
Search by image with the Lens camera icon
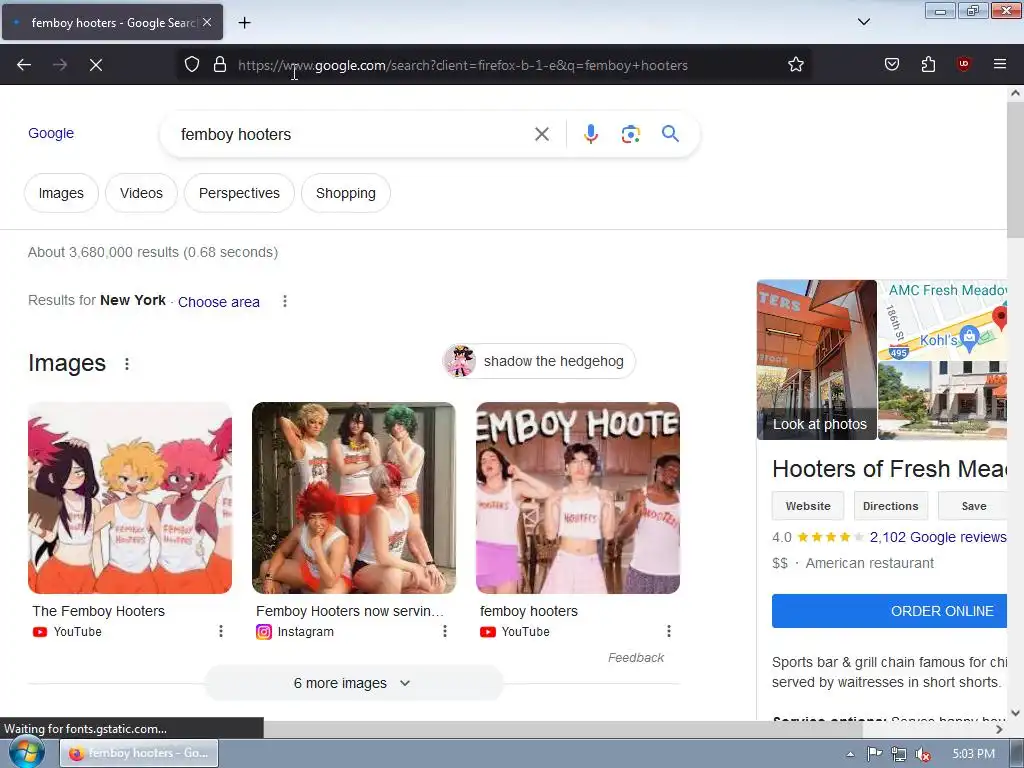pos(630,134)
